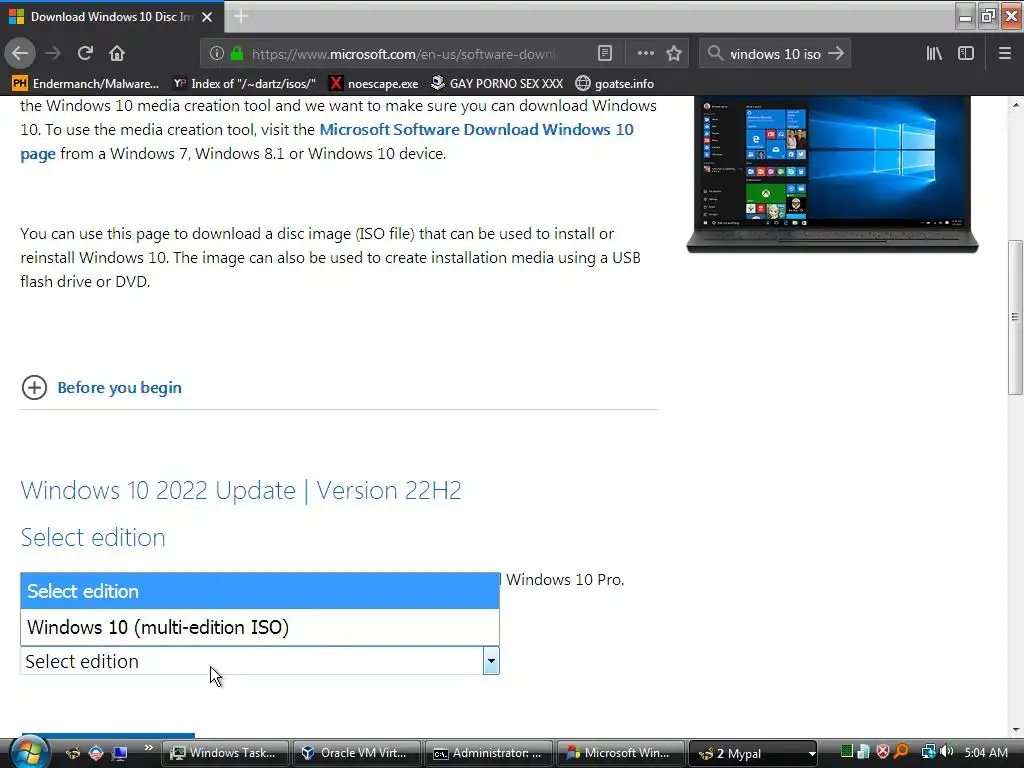Go back to the previous page

[20, 54]
